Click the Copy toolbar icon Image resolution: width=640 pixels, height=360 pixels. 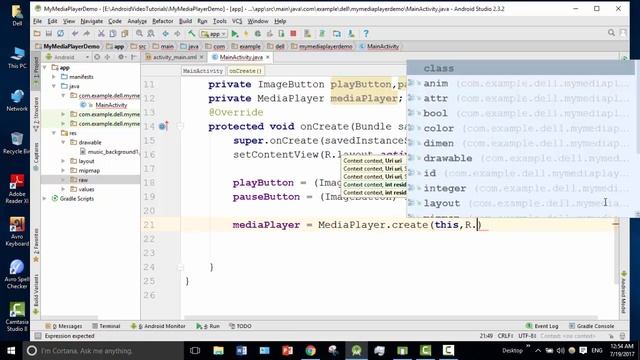(113, 34)
